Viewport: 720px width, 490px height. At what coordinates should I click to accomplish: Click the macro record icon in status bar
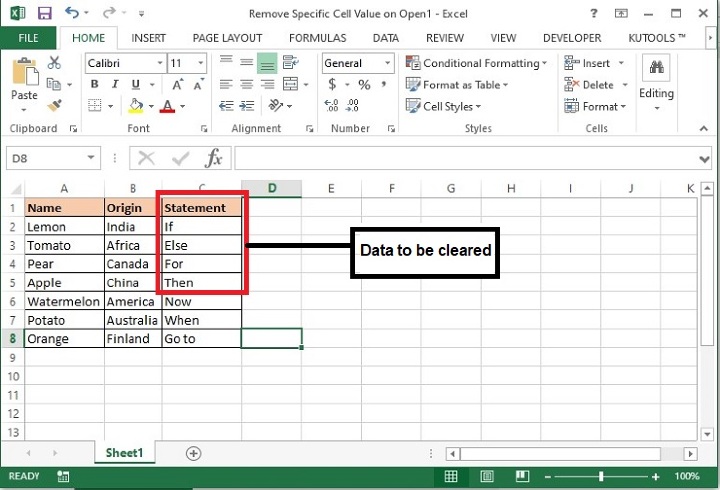click(x=63, y=476)
